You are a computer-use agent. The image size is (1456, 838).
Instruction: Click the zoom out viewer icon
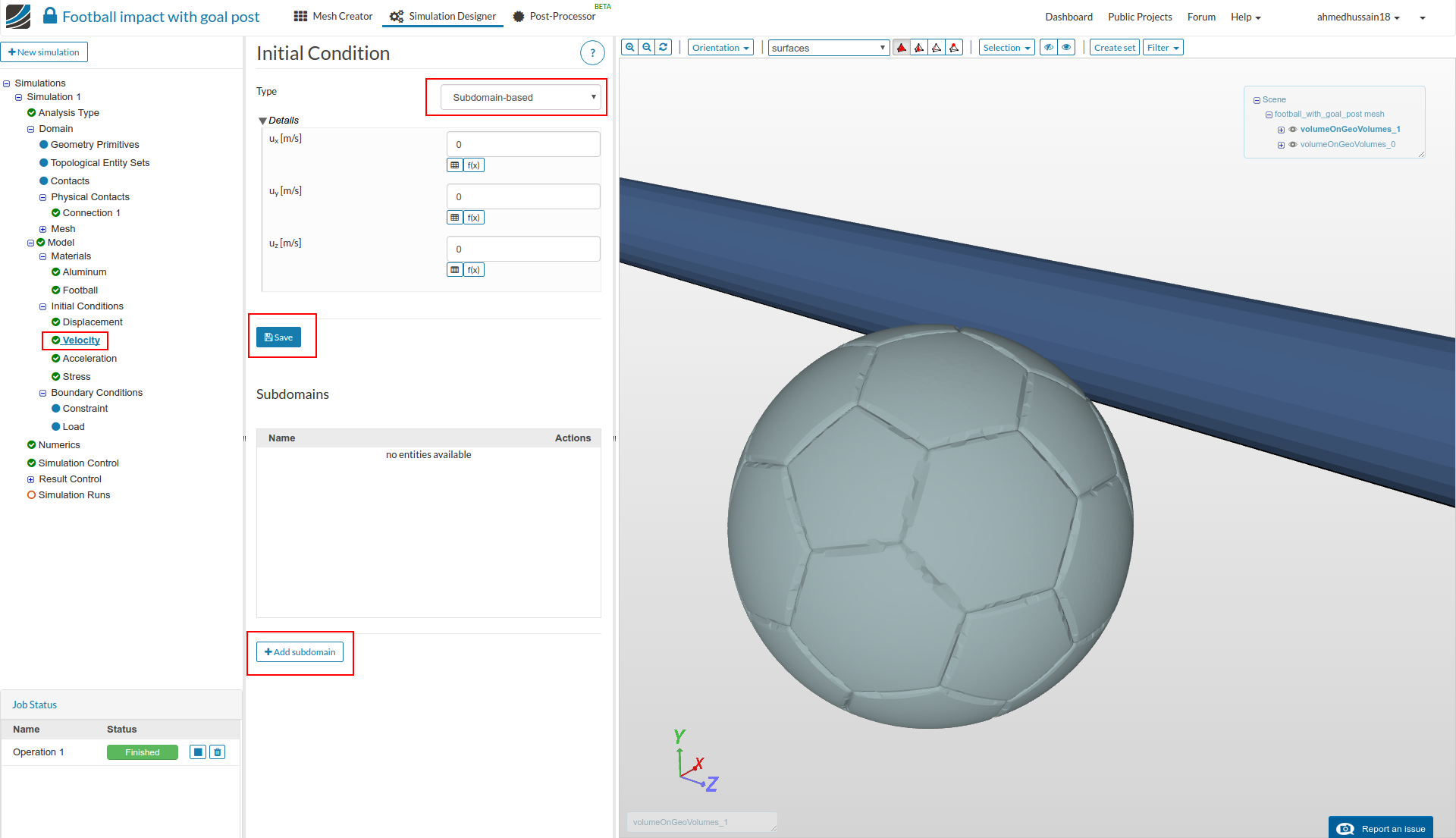(x=647, y=47)
